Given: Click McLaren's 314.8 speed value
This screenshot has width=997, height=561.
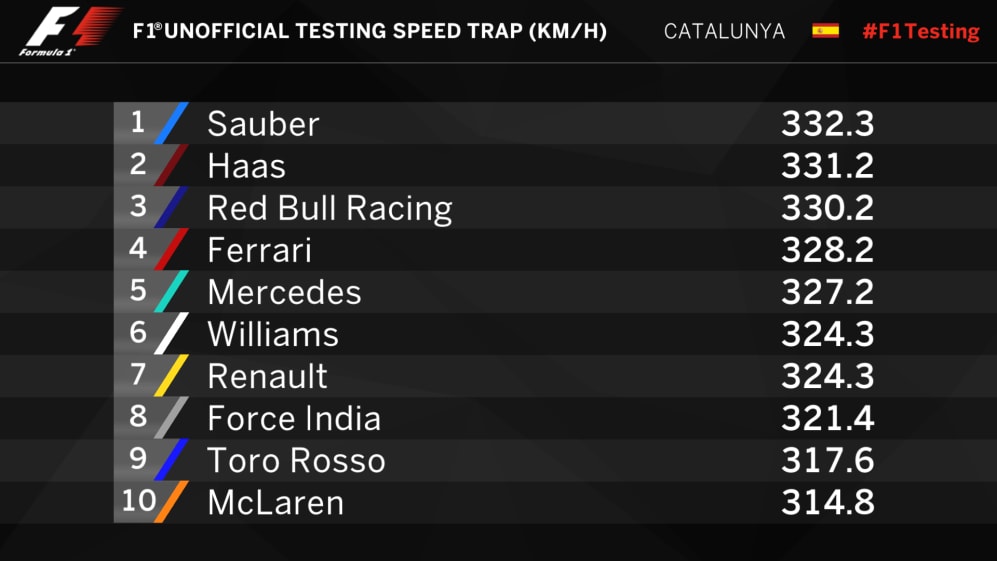Looking at the screenshot, I should [x=827, y=502].
